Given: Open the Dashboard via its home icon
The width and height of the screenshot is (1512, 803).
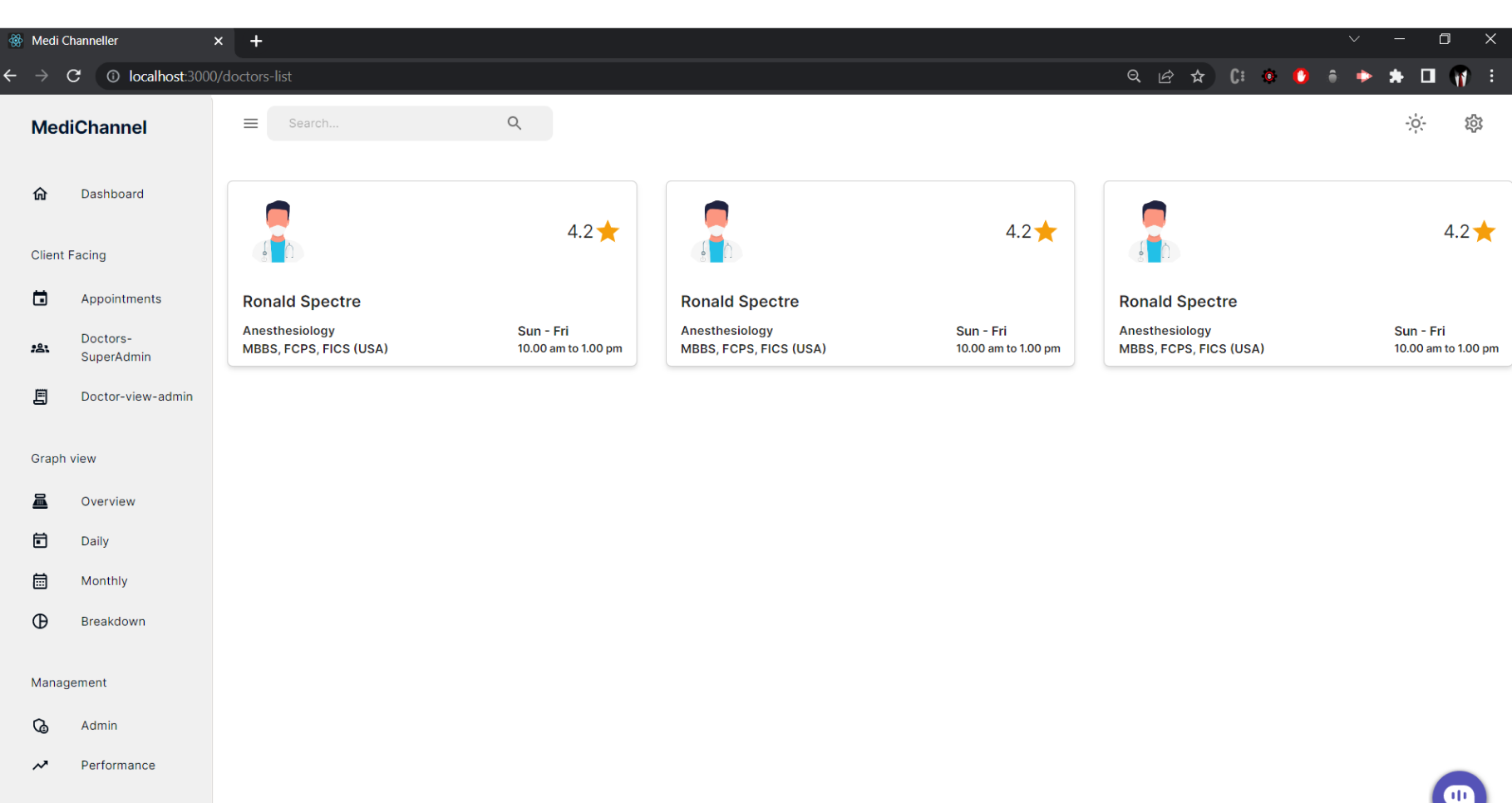Looking at the screenshot, I should [40, 194].
